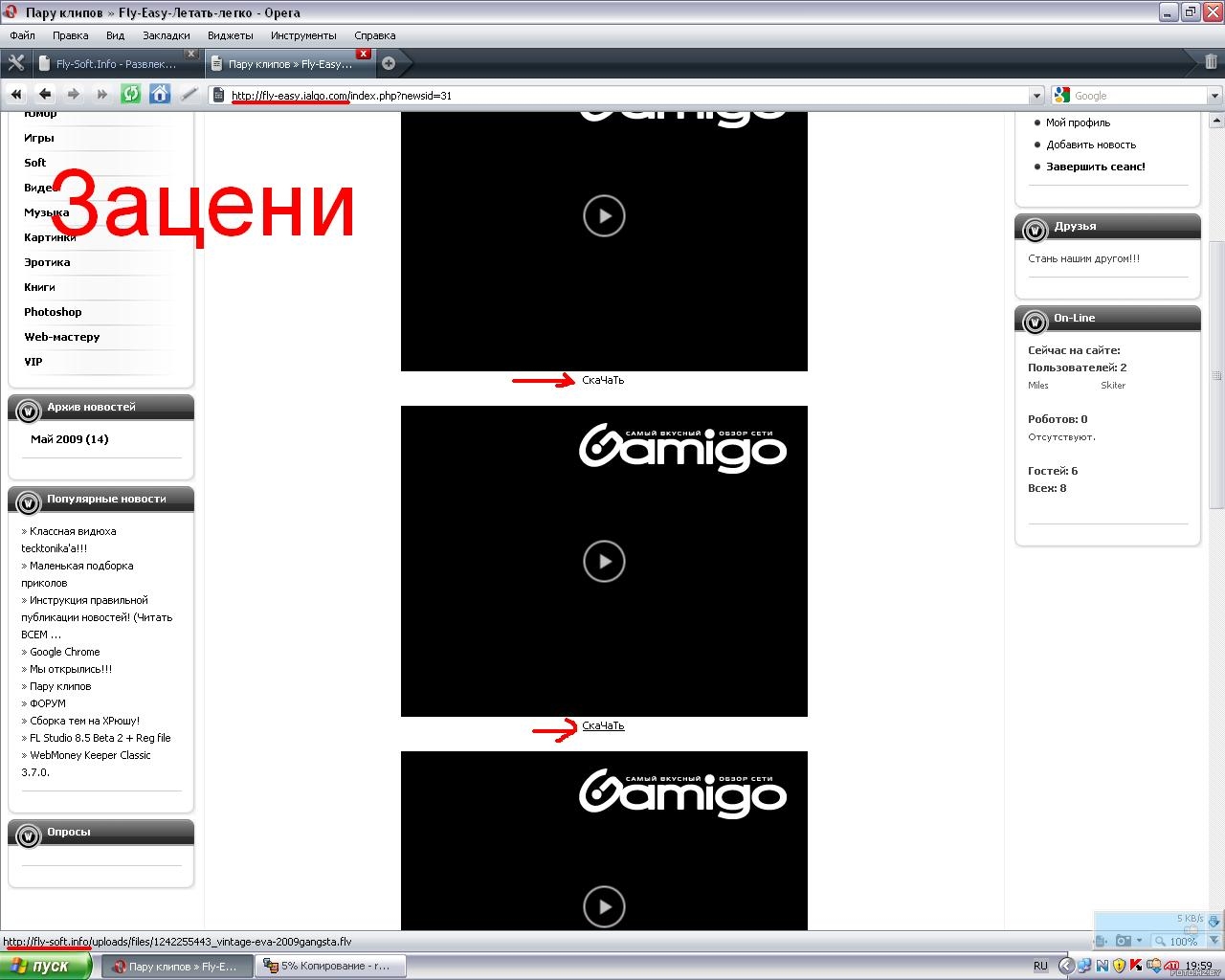
Task: Click the blue N tray icon
Action: (1102, 966)
